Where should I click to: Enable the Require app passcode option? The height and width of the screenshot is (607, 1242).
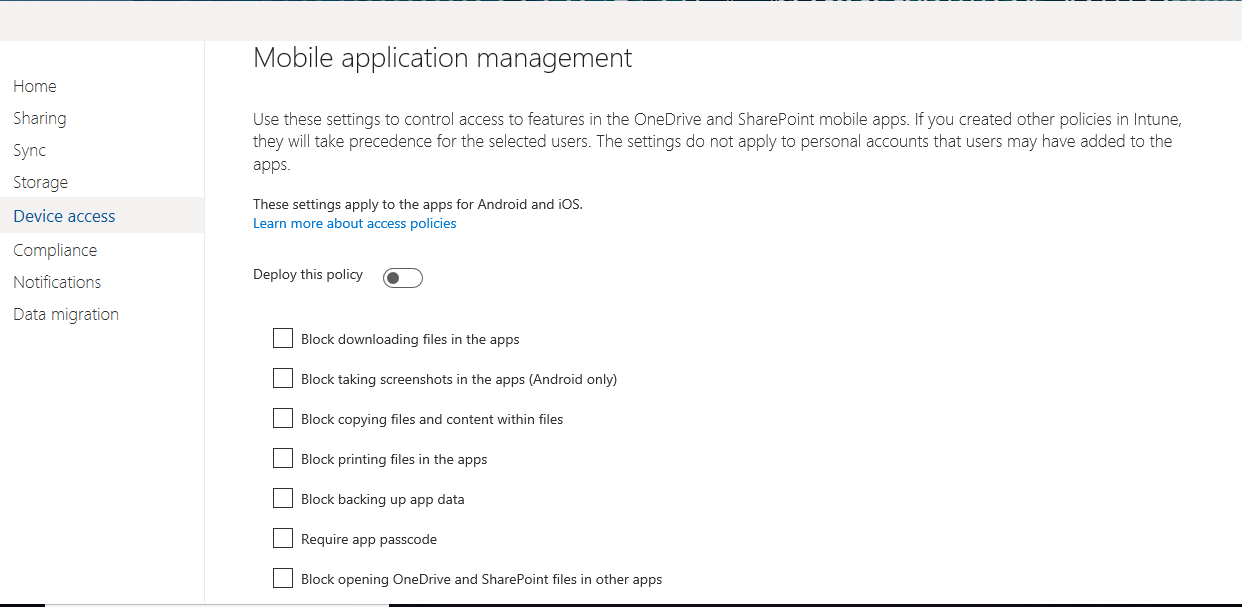283,539
